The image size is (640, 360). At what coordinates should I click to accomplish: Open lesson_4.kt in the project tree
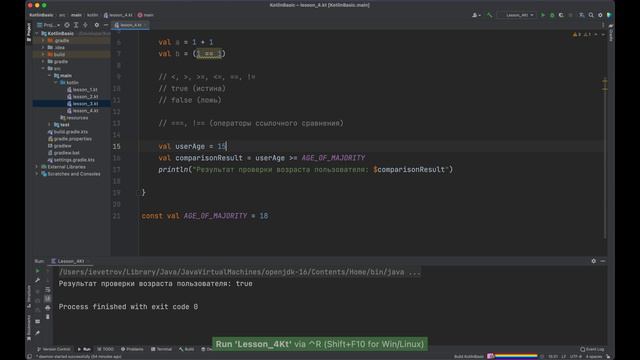pos(82,111)
